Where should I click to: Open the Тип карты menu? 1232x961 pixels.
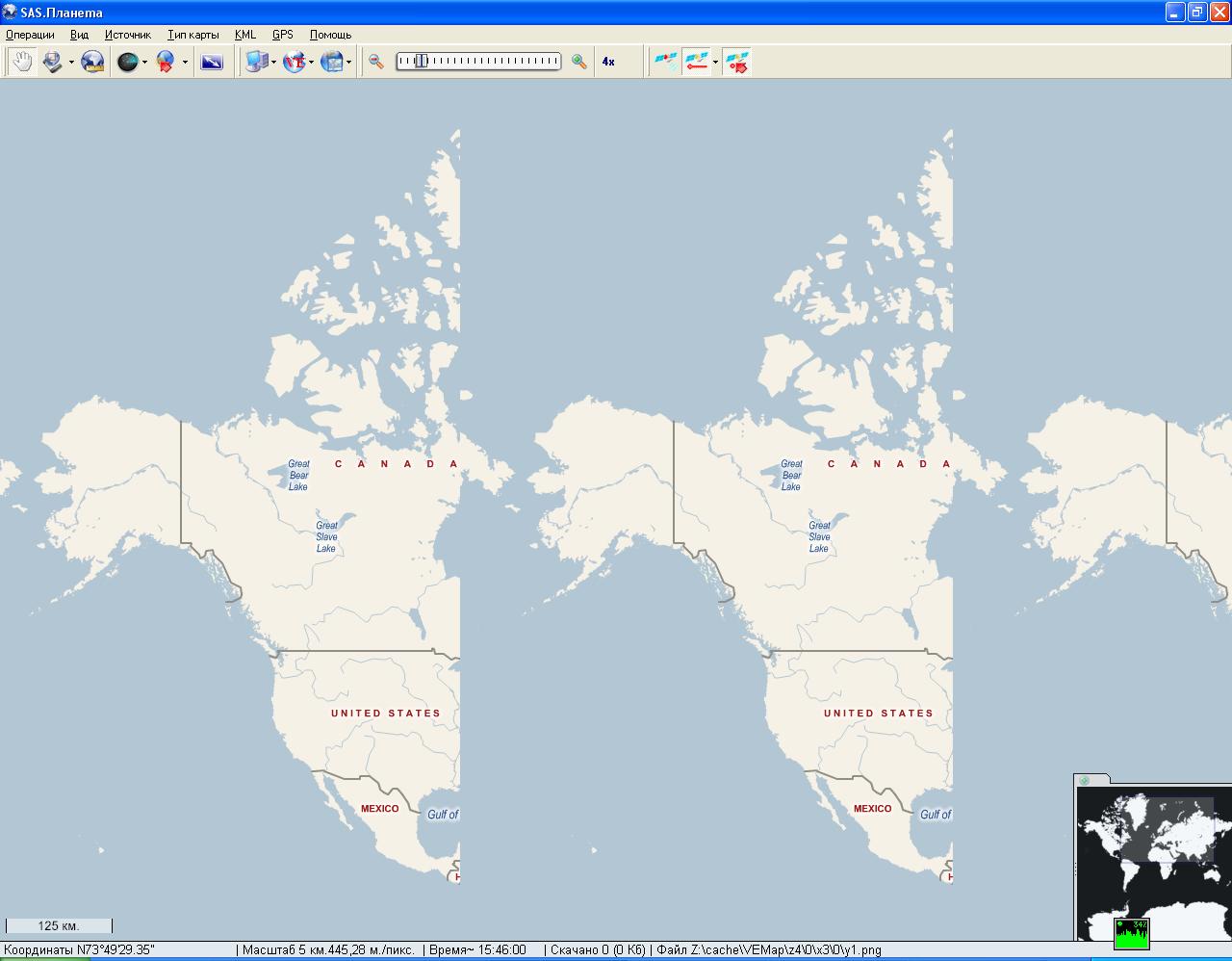click(x=192, y=35)
